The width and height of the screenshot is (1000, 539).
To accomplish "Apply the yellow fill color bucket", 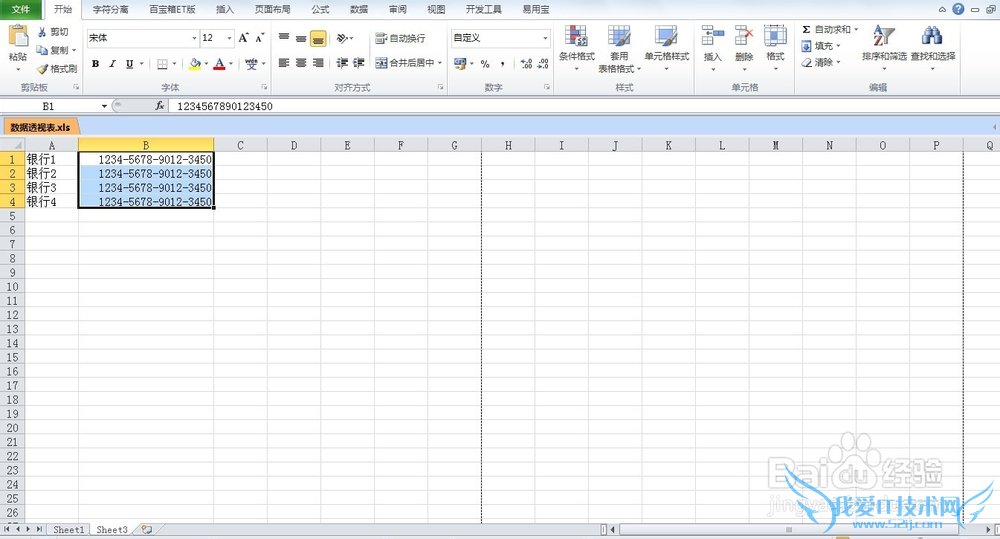I will [195, 64].
